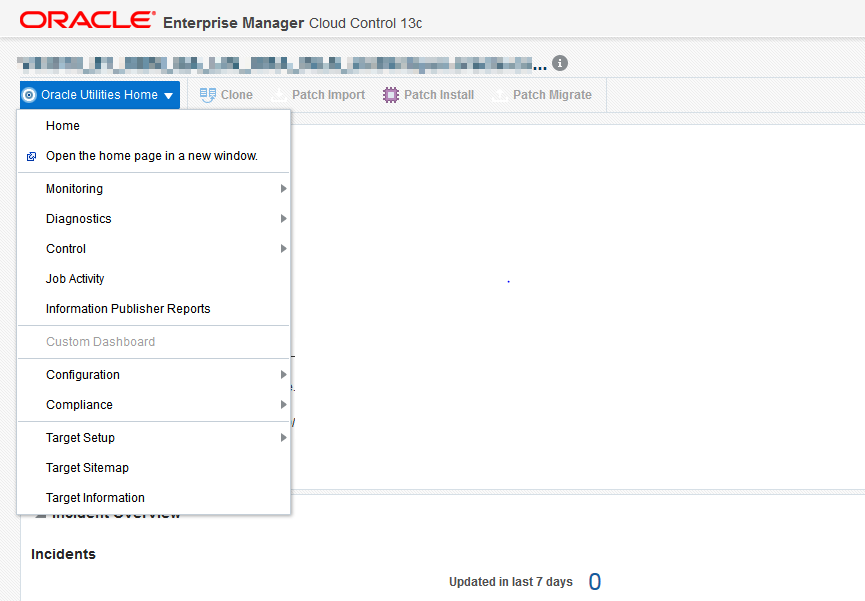Click the Patch Install chip icon
Screen dimensions: 865x601
click(391, 95)
